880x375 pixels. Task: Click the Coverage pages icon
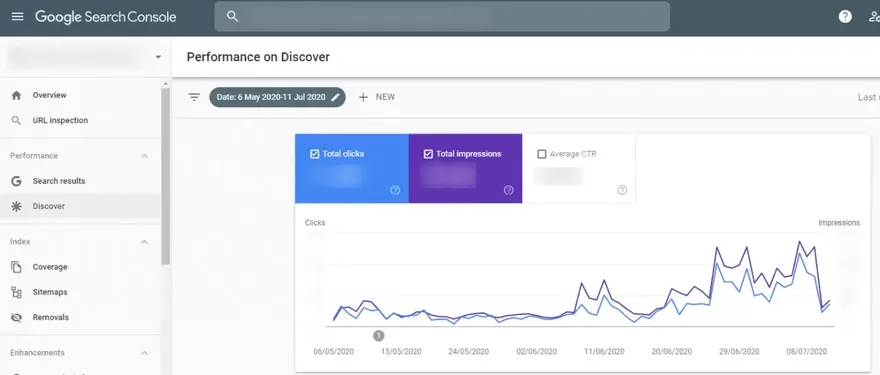point(16,267)
